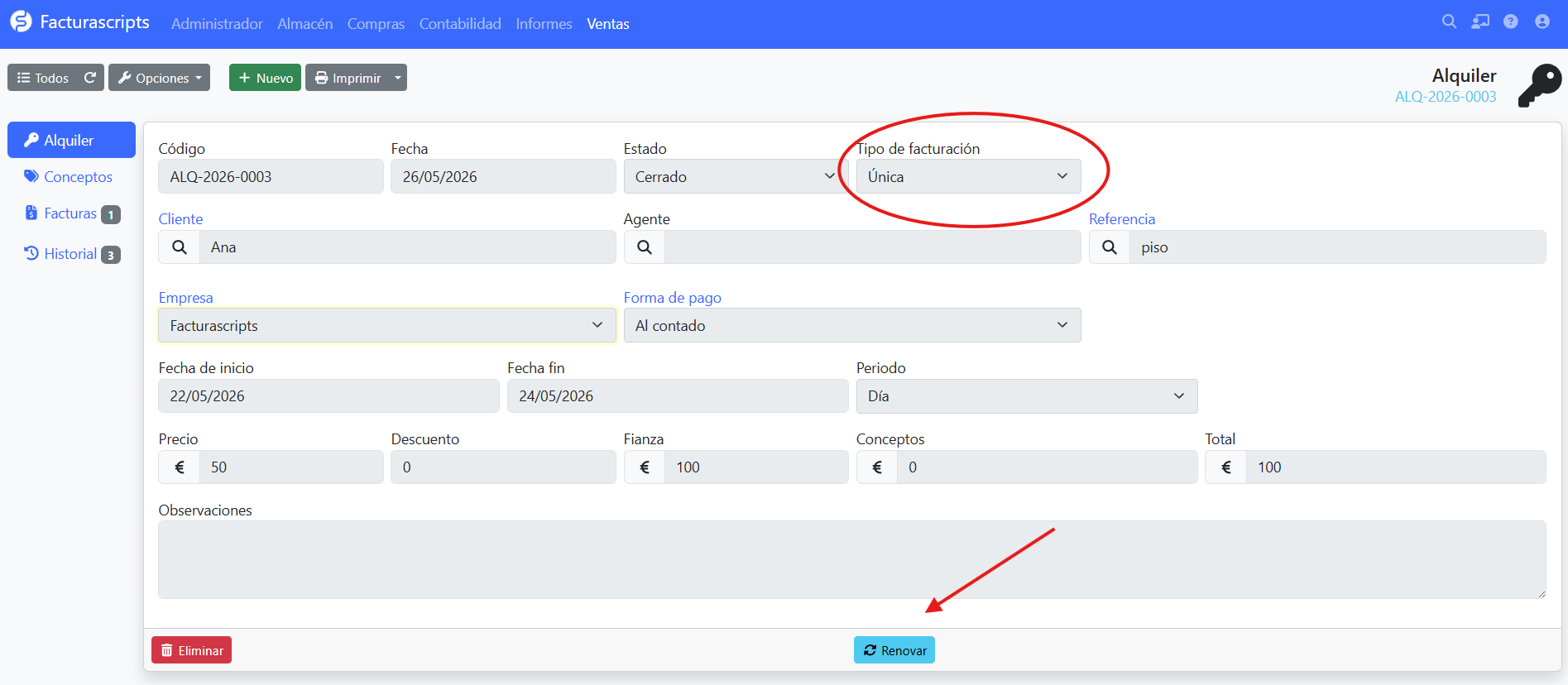Click the Fecha de inicio field
Screen dimensions: 1568x685
[x=328, y=396]
